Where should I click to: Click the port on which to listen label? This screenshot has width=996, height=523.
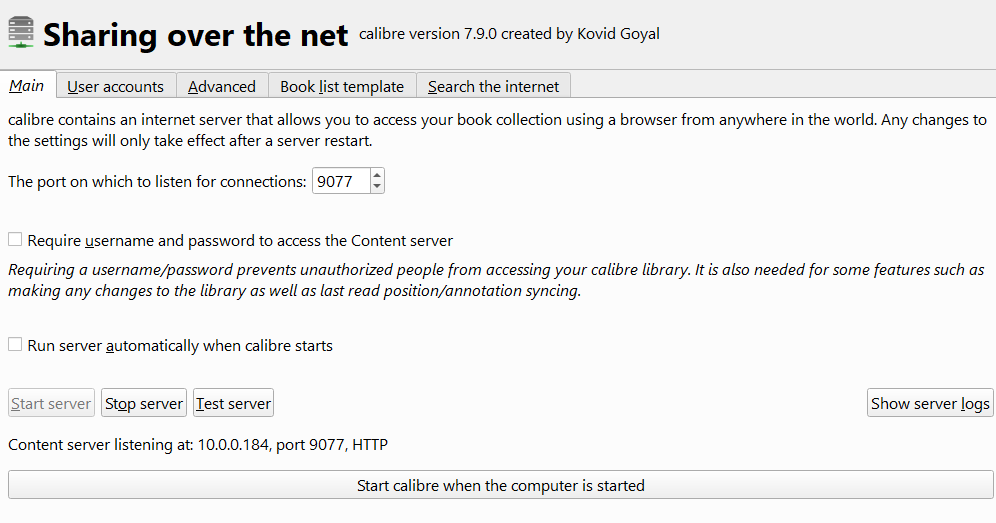[157, 182]
